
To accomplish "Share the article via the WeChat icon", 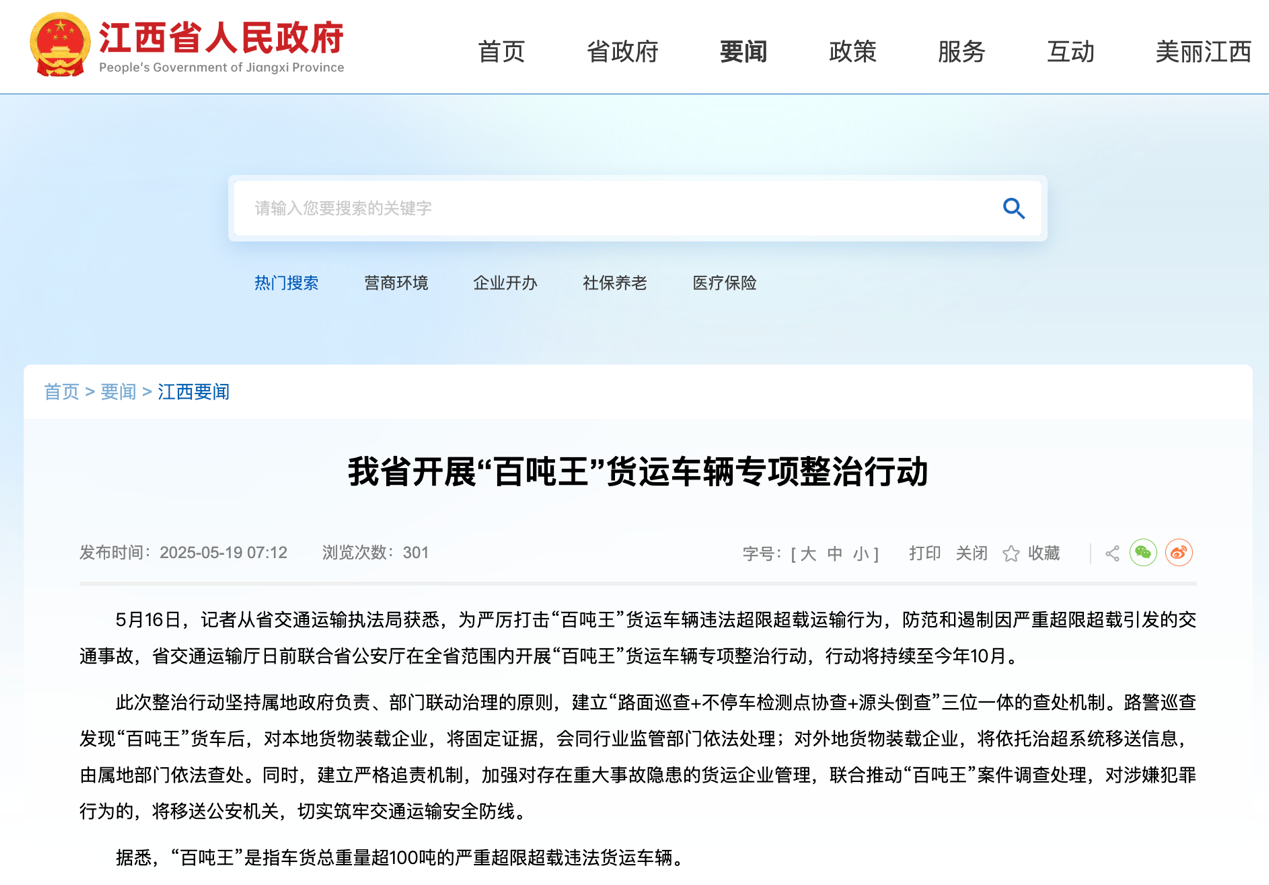I will (1143, 552).
